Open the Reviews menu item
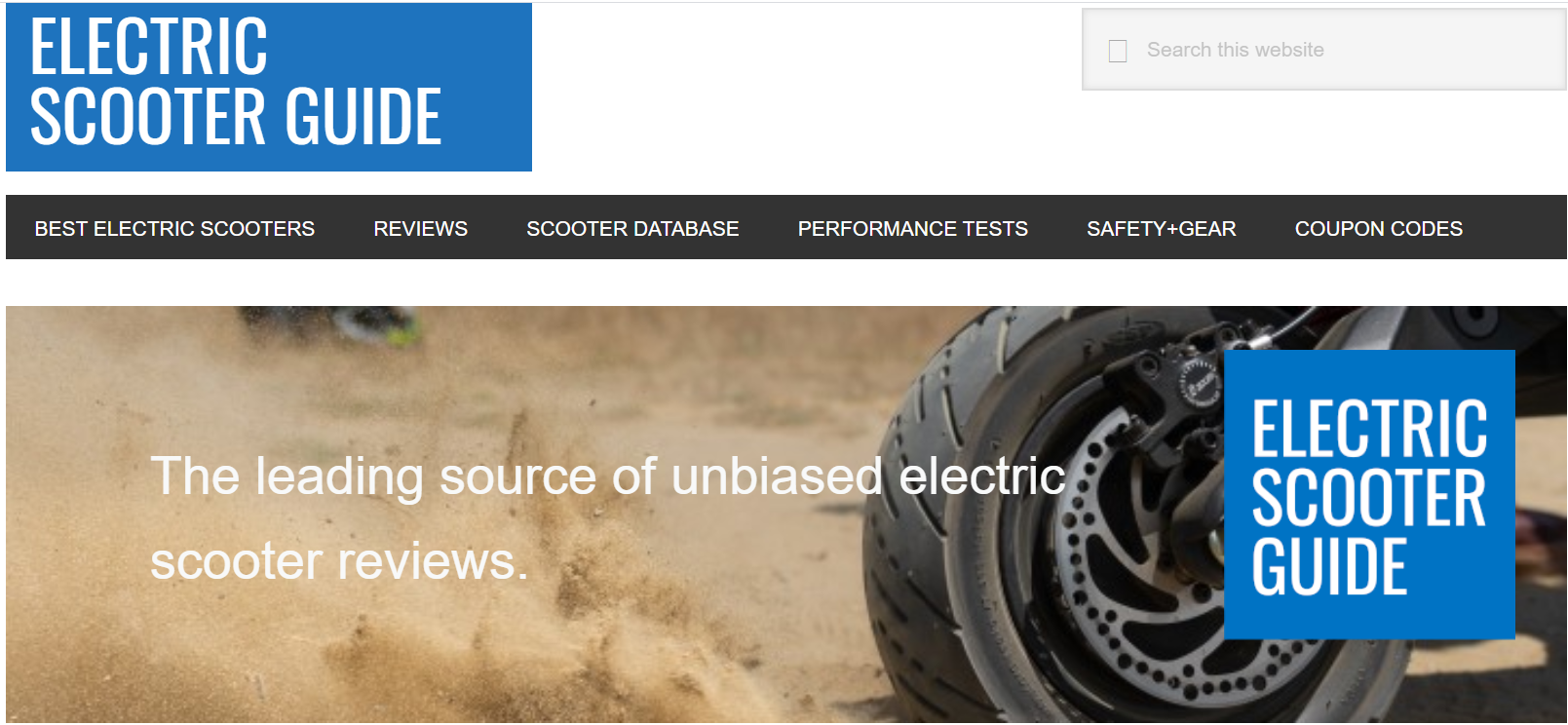The height and width of the screenshot is (725, 1568). pyautogui.click(x=421, y=228)
